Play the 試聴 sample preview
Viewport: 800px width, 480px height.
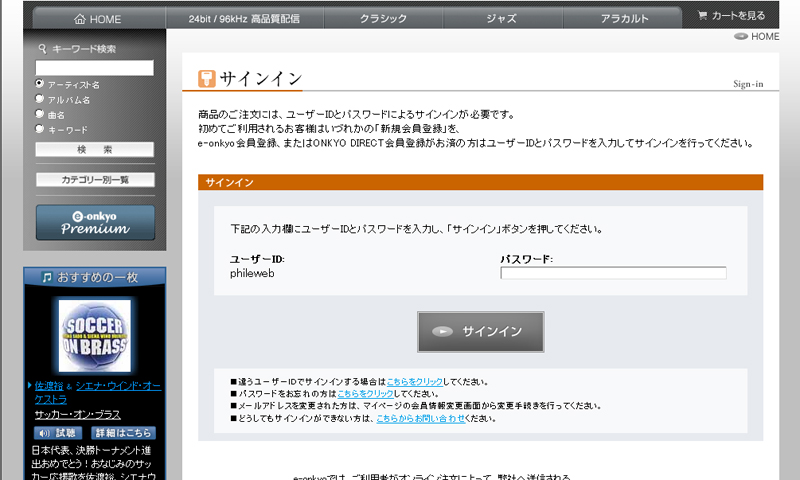[x=58, y=433]
